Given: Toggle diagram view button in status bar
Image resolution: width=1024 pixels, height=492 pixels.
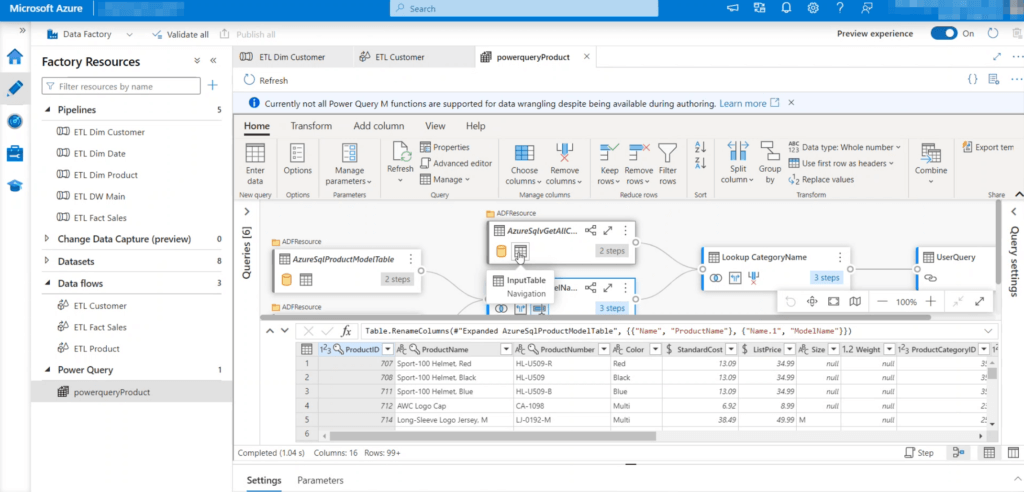Looking at the screenshot, I should [x=959, y=452].
